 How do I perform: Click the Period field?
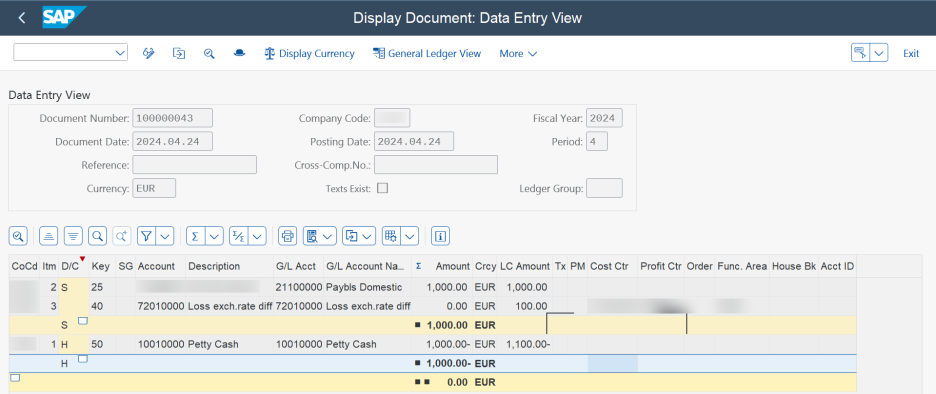pyautogui.click(x=597, y=141)
